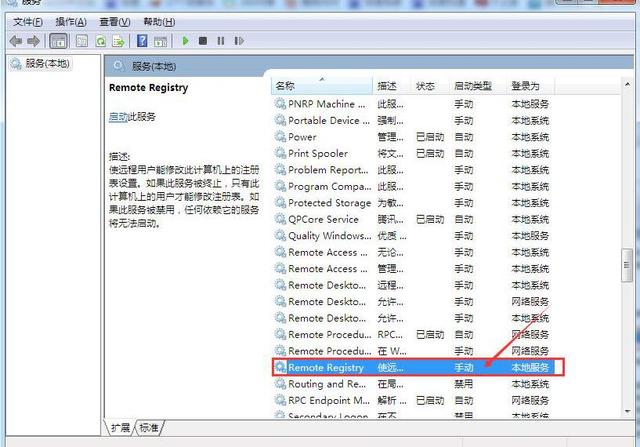Click the Refresh toolbar icon
The width and height of the screenshot is (640, 447).
[100, 41]
